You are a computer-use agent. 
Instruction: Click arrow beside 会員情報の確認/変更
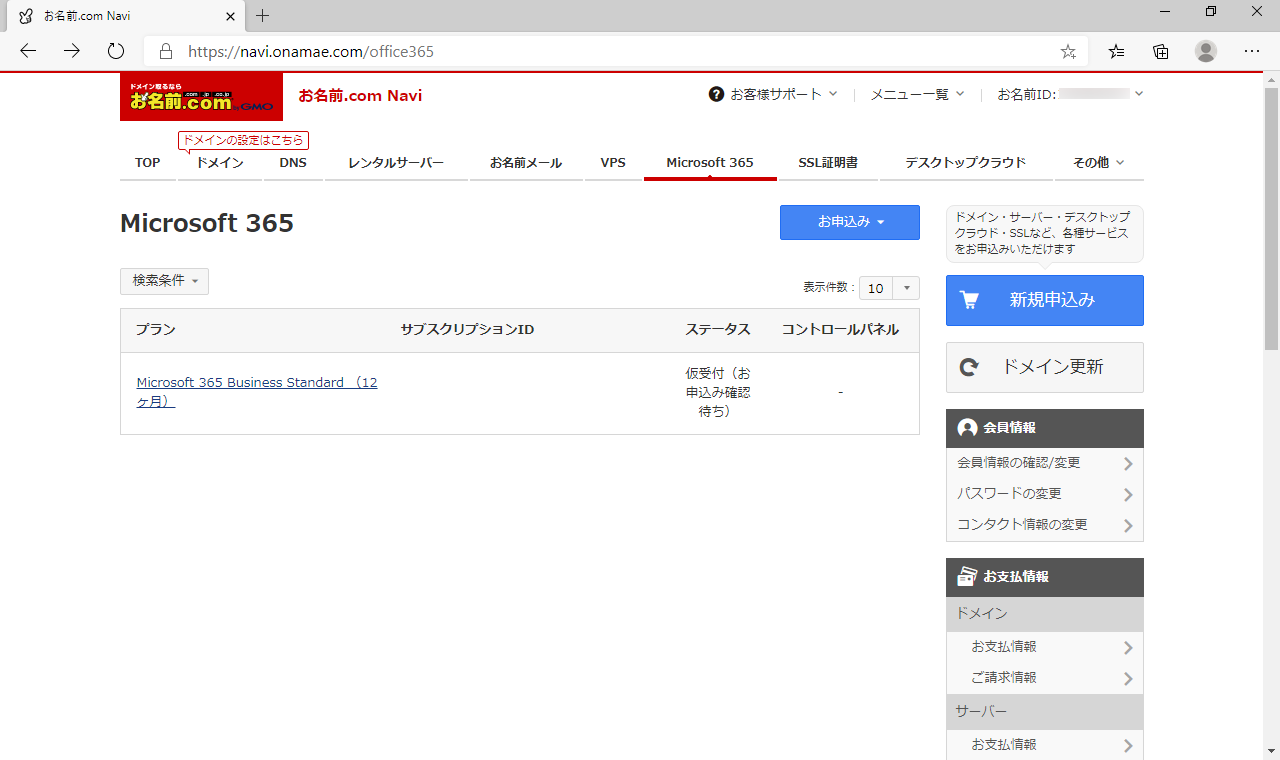point(1128,464)
